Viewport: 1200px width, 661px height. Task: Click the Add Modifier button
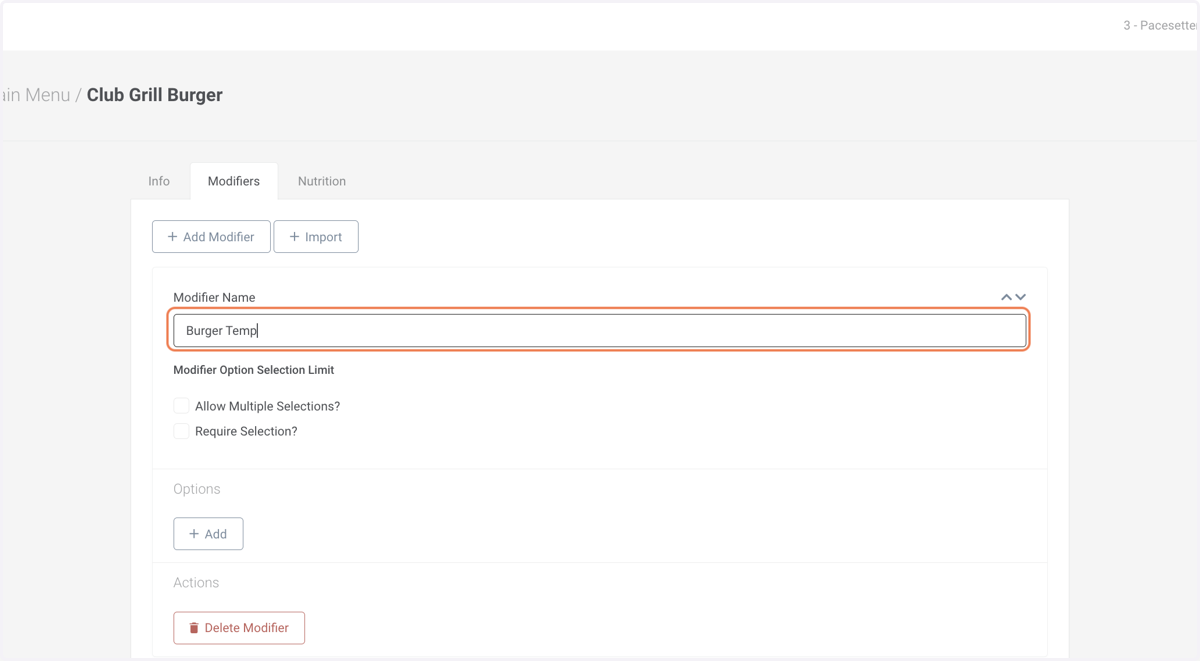point(211,237)
